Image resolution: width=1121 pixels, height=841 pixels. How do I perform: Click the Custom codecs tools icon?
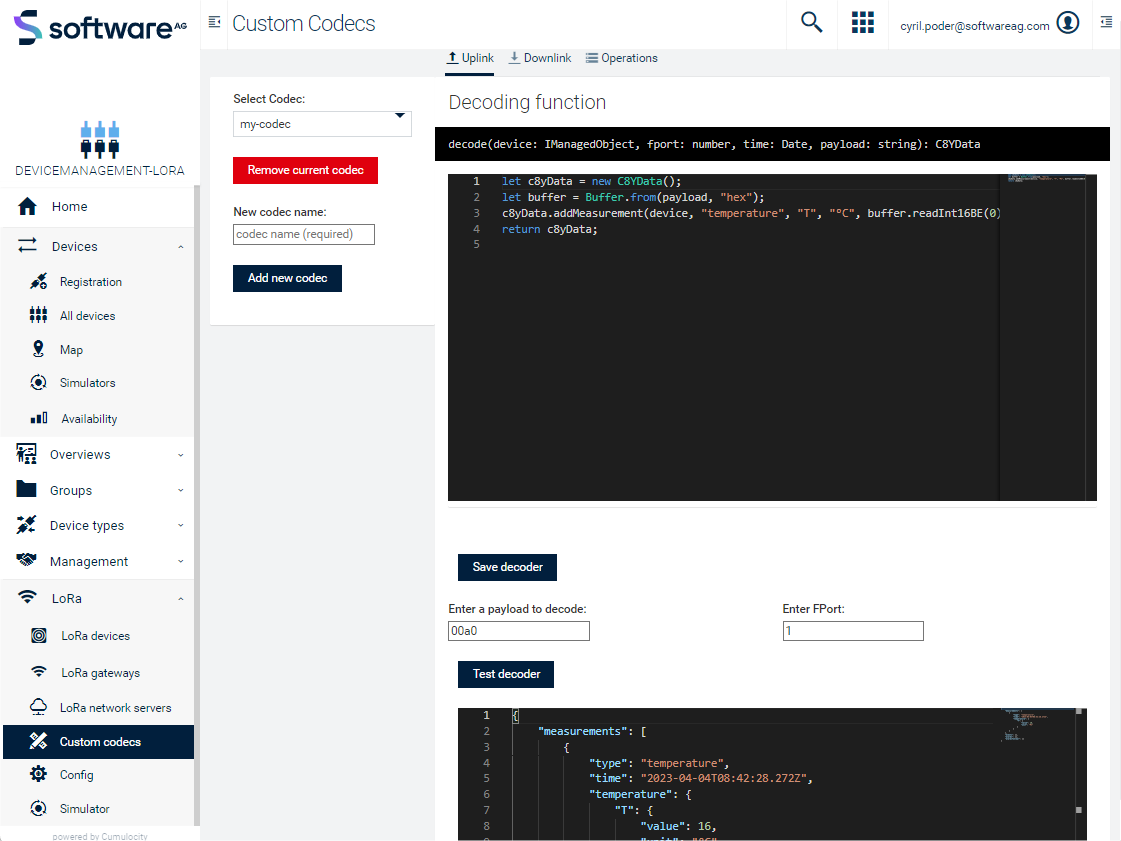[x=39, y=741]
